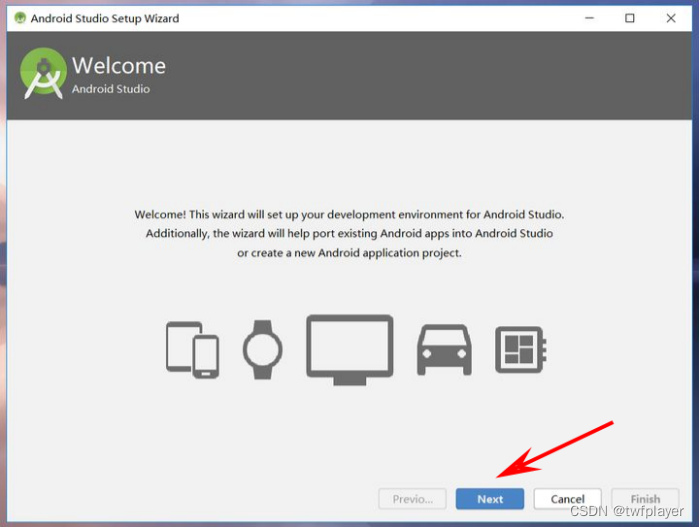Click the Next button
Screen dimensions: 699x528
coord(489,499)
